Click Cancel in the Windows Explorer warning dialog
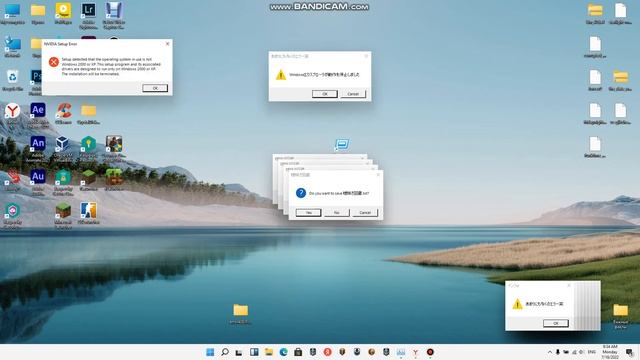The width and height of the screenshot is (640, 360). pos(353,94)
